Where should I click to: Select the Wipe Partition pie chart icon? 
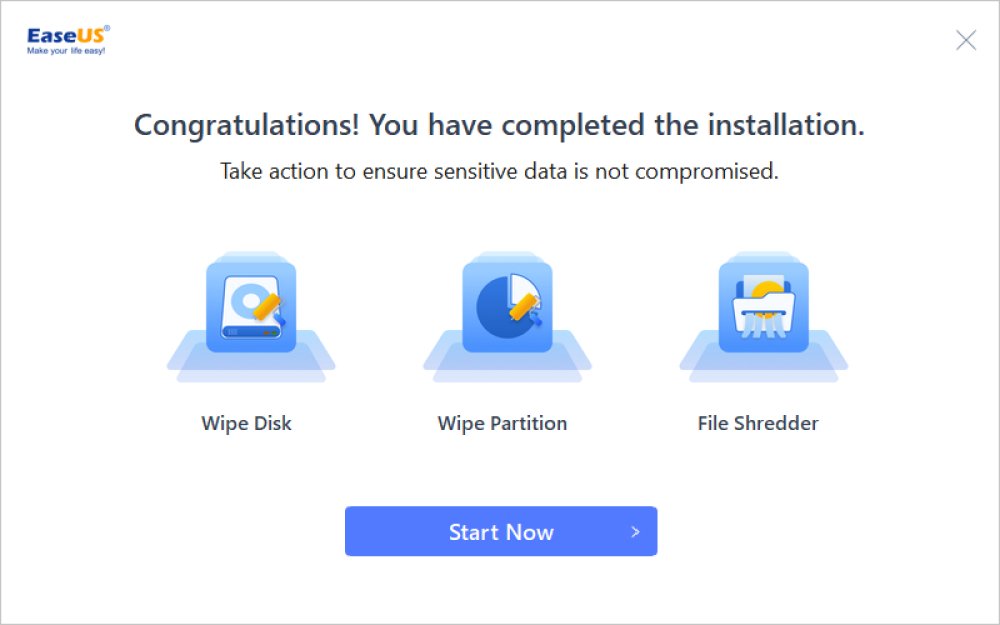pos(500,305)
